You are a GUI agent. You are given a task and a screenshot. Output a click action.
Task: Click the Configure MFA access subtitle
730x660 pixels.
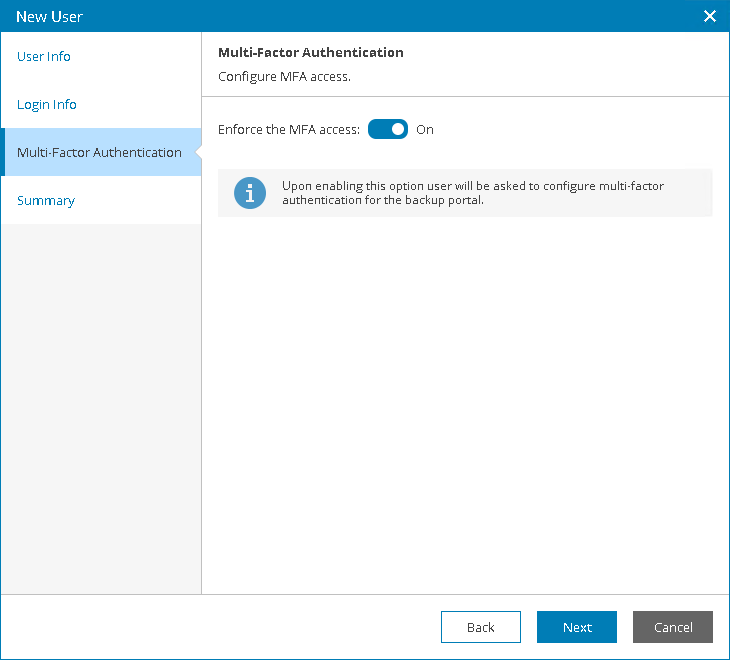click(x=284, y=76)
